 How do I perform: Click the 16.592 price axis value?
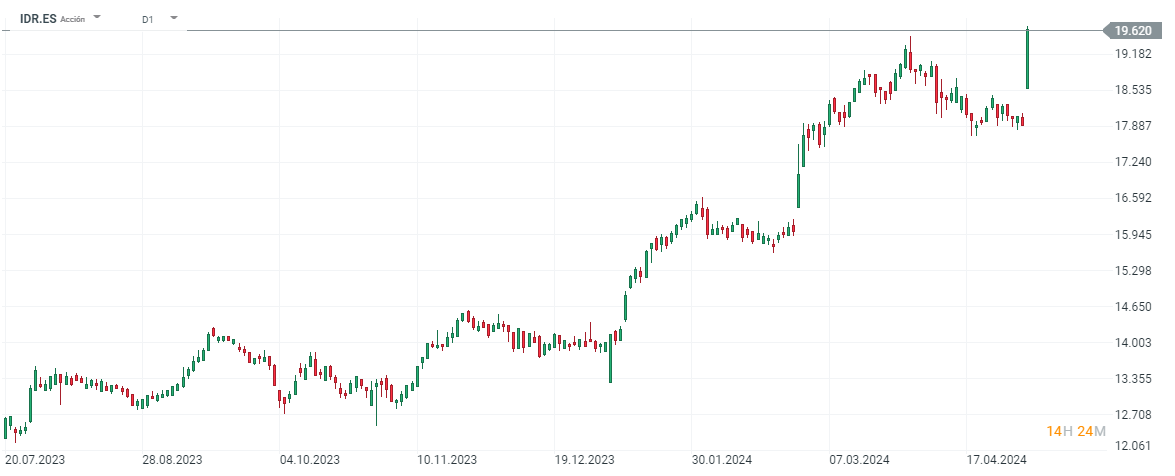coord(1132,198)
